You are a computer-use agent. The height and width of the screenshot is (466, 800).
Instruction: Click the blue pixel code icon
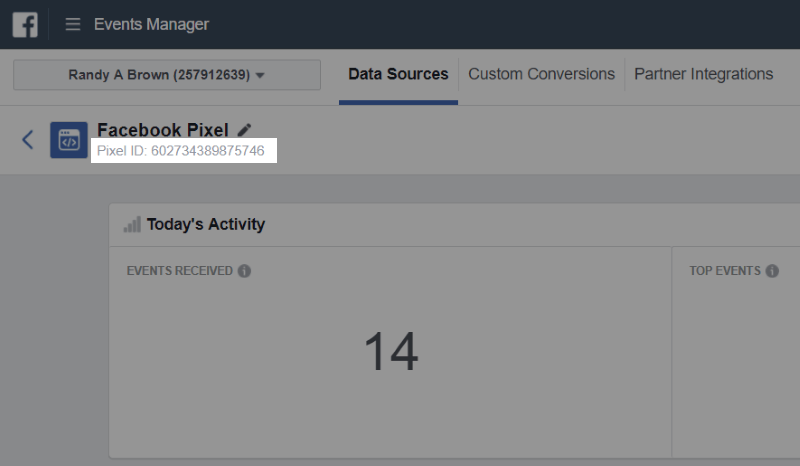[x=69, y=140]
